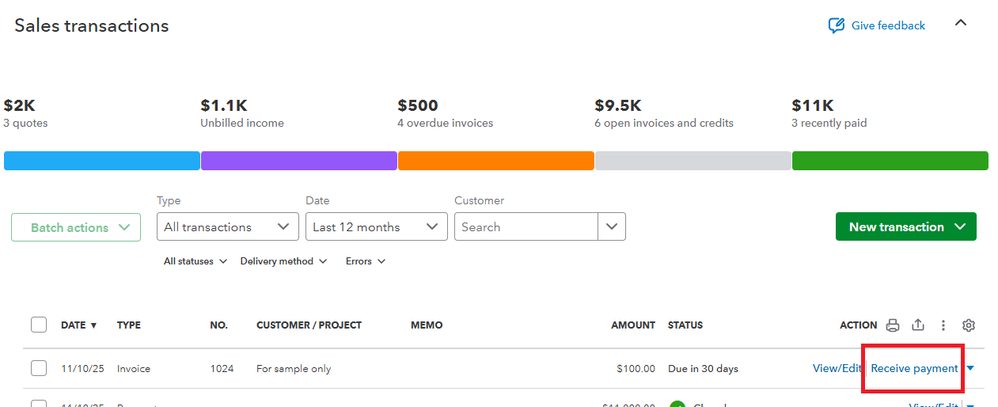Image resolution: width=998 pixels, height=407 pixels.
Task: Open table settings gear icon
Action: (968, 325)
